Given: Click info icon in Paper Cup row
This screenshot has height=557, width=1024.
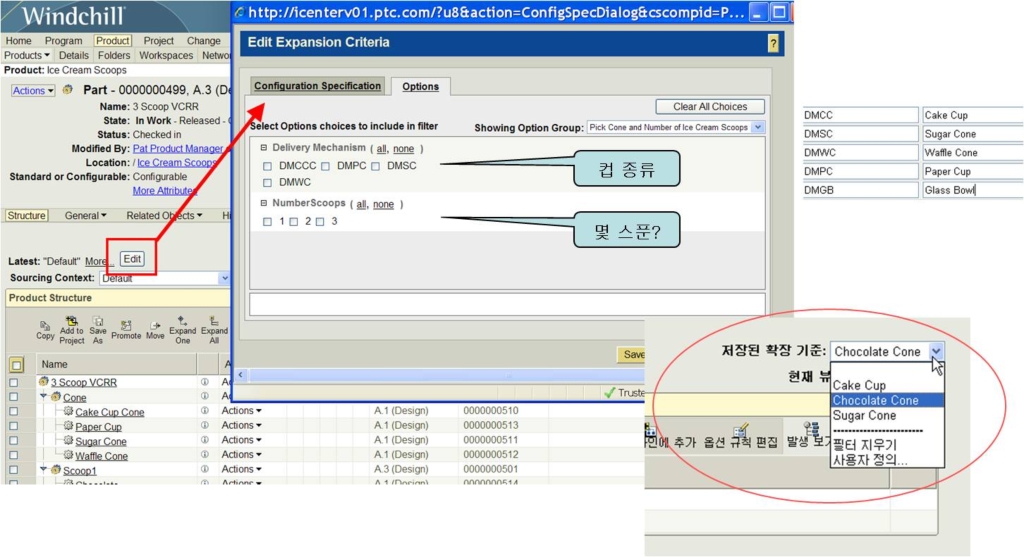Looking at the screenshot, I should pyautogui.click(x=204, y=426).
